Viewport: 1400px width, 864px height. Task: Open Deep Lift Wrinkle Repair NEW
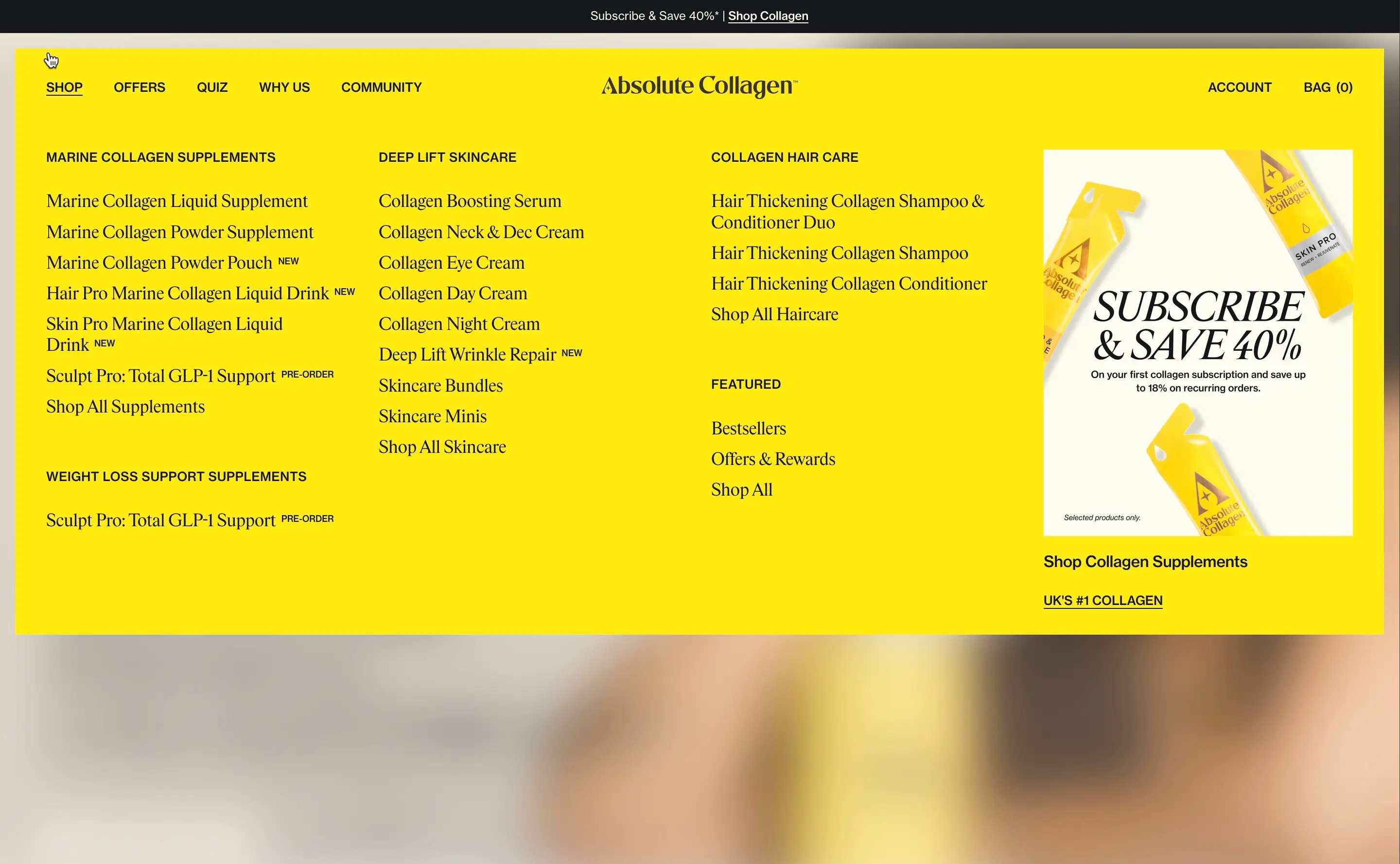click(x=480, y=355)
